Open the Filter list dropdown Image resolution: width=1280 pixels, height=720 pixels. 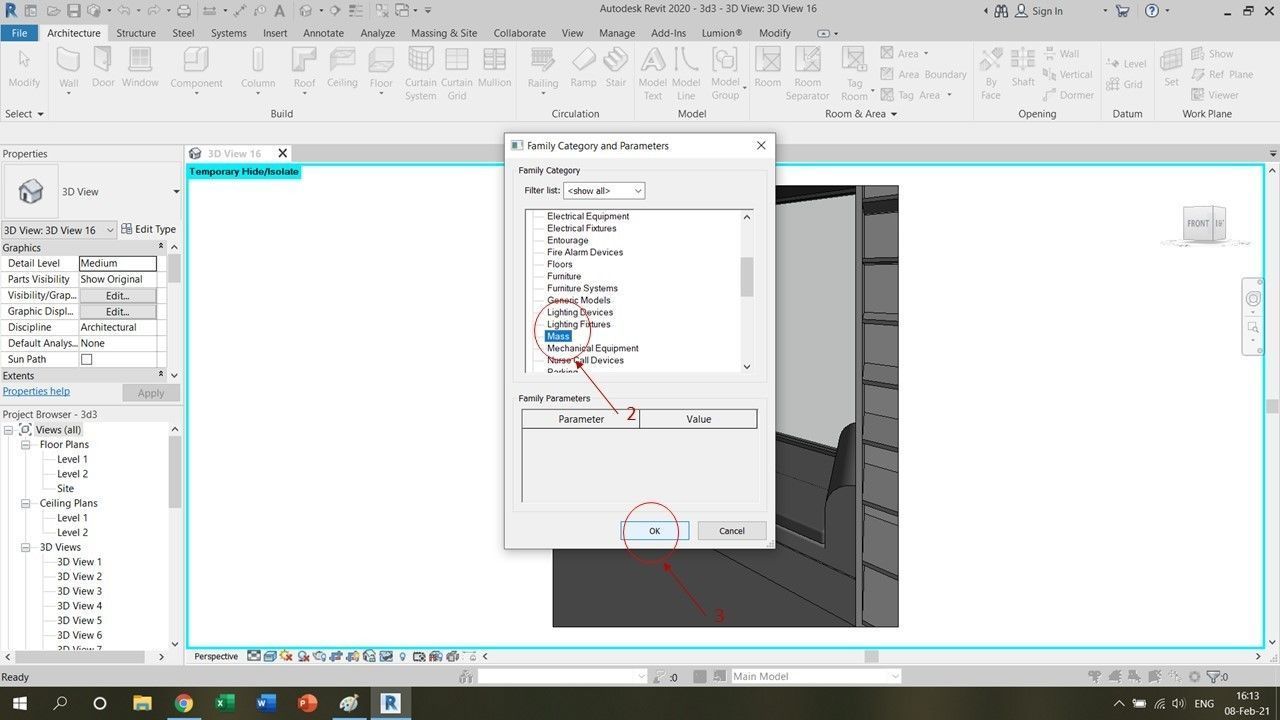pyautogui.click(x=604, y=190)
